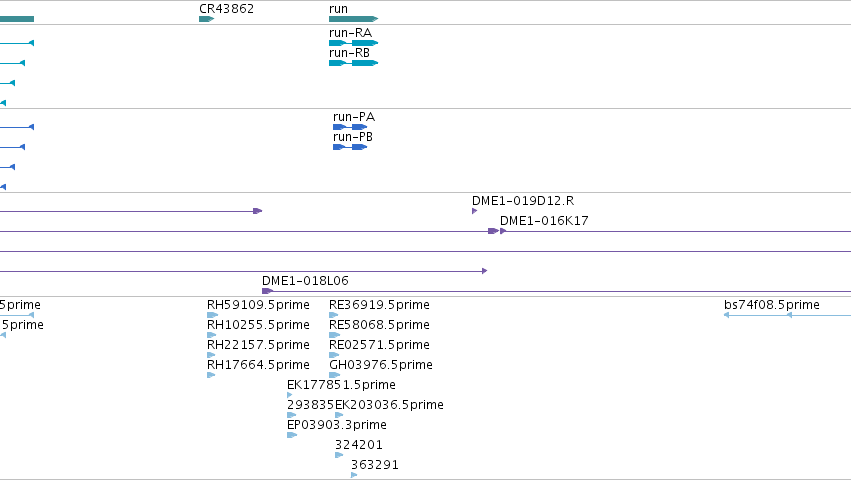
Task: Click the EK177851.5prime small arrow glyph
Action: (289, 395)
